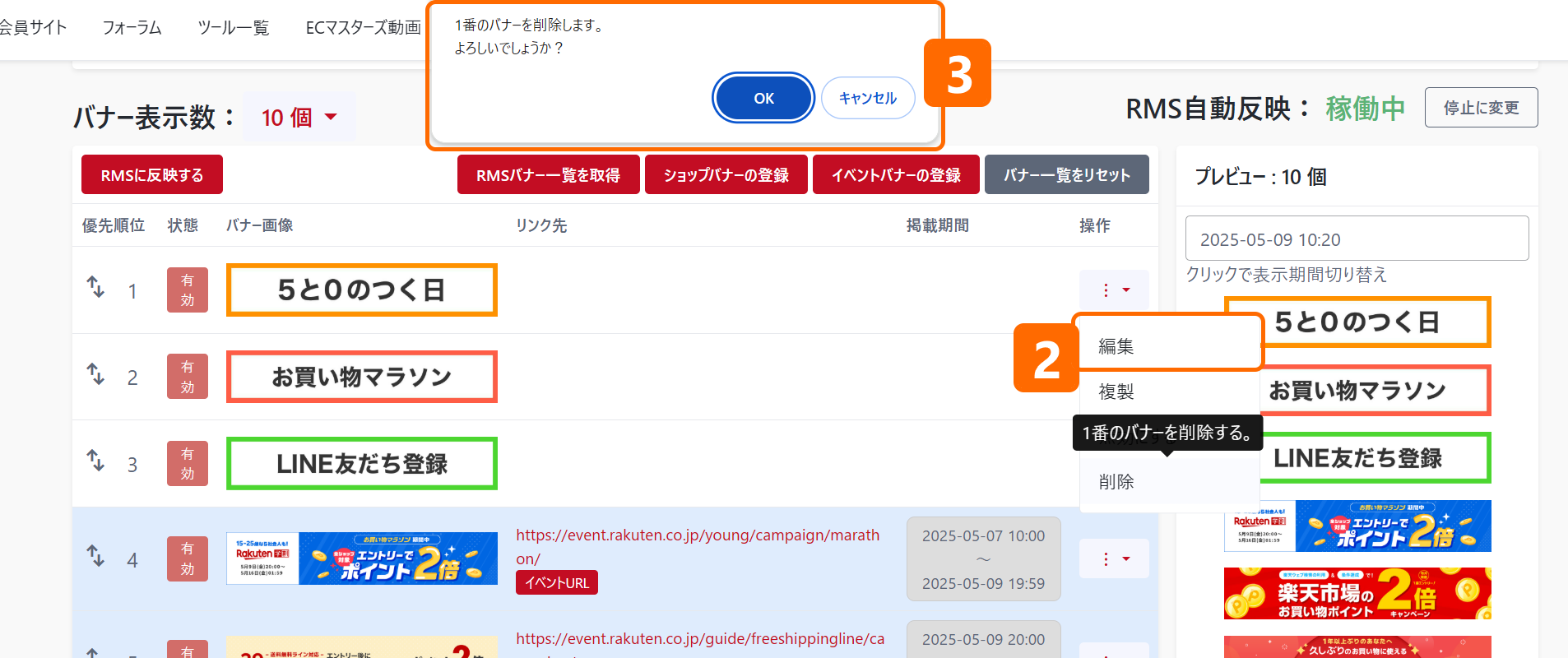The height and width of the screenshot is (658, 1568).
Task: Click the sort arrows icon for row 3
Action: tap(95, 461)
